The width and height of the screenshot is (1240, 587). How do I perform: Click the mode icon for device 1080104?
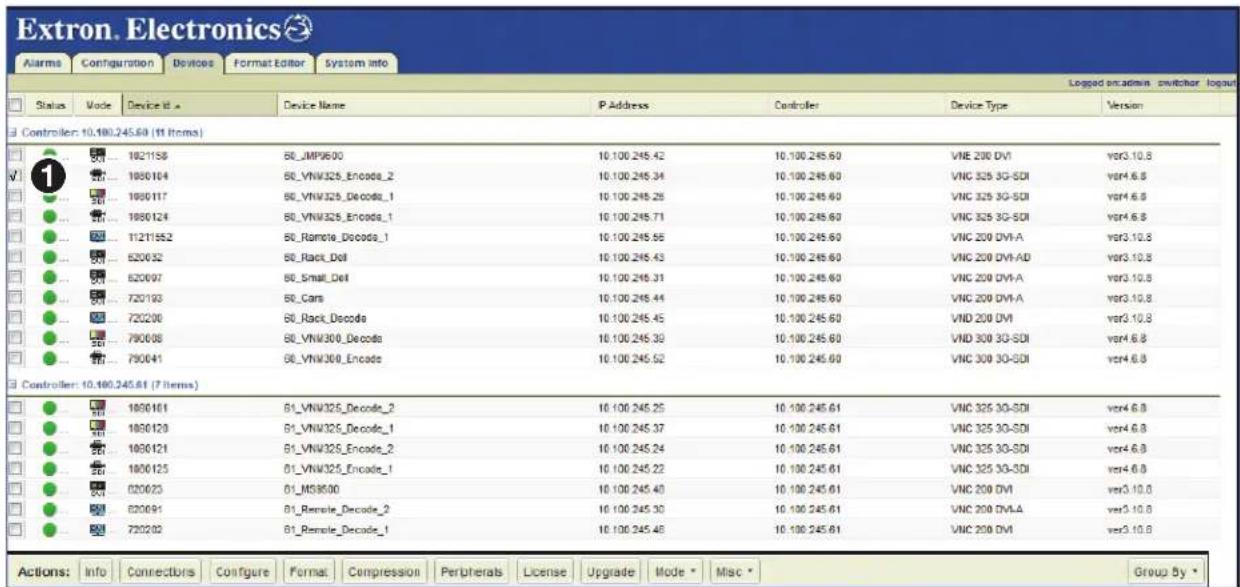[x=97, y=176]
